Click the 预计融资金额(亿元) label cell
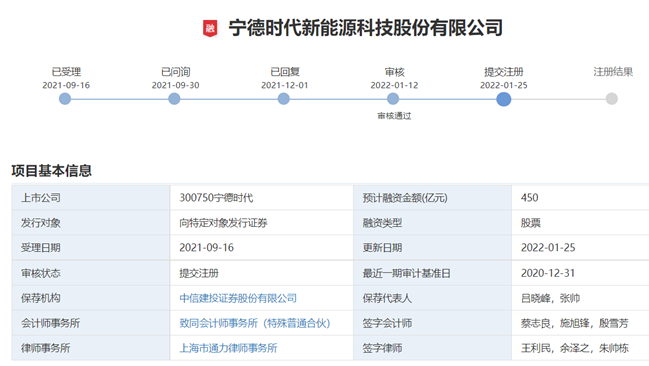649x366 pixels. coord(433,198)
